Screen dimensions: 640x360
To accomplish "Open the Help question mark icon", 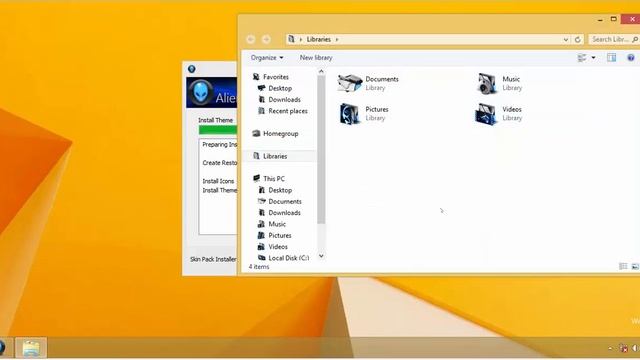I will tap(631, 58).
